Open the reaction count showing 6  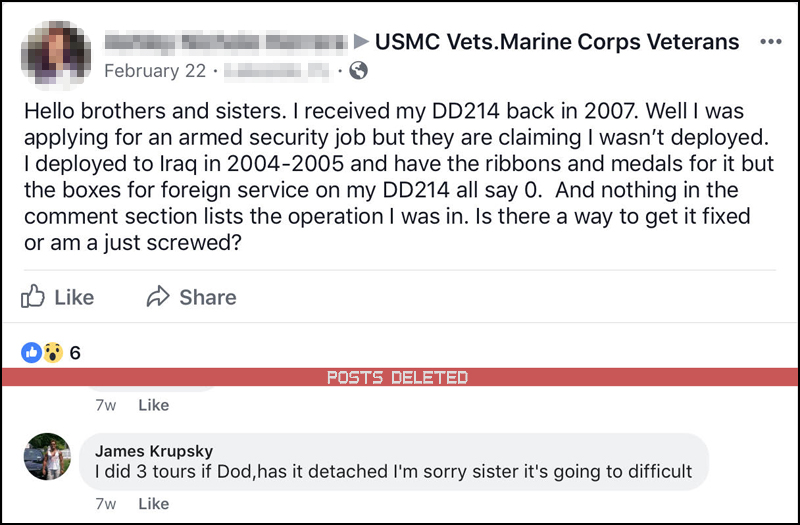pos(75,352)
